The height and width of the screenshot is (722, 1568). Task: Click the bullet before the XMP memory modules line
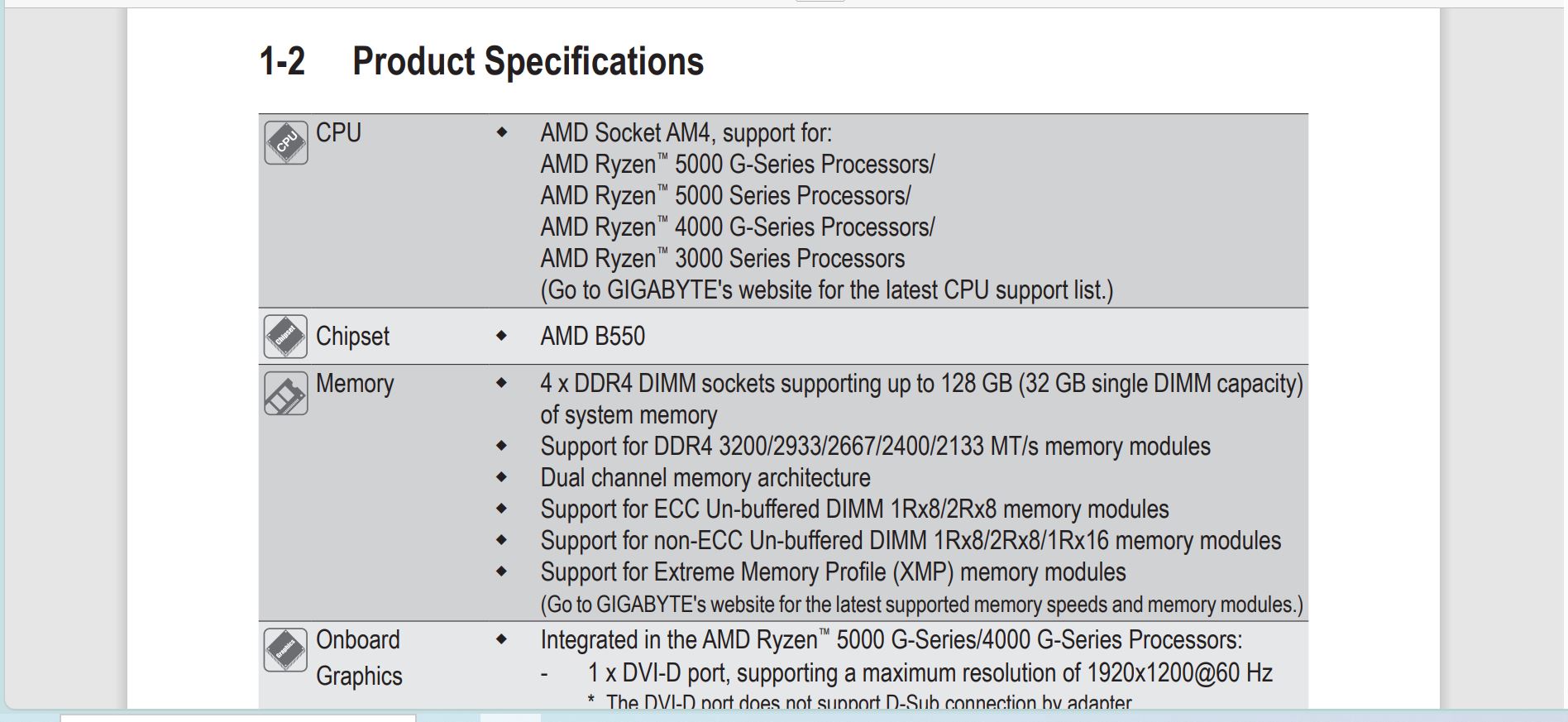point(501,571)
